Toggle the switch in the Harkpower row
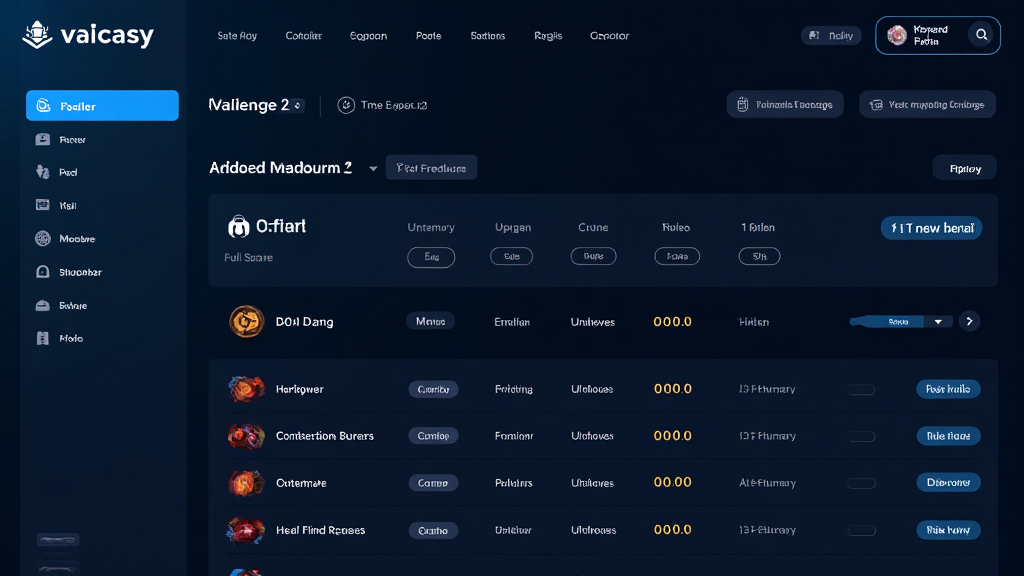Image resolution: width=1024 pixels, height=576 pixels. [861, 389]
